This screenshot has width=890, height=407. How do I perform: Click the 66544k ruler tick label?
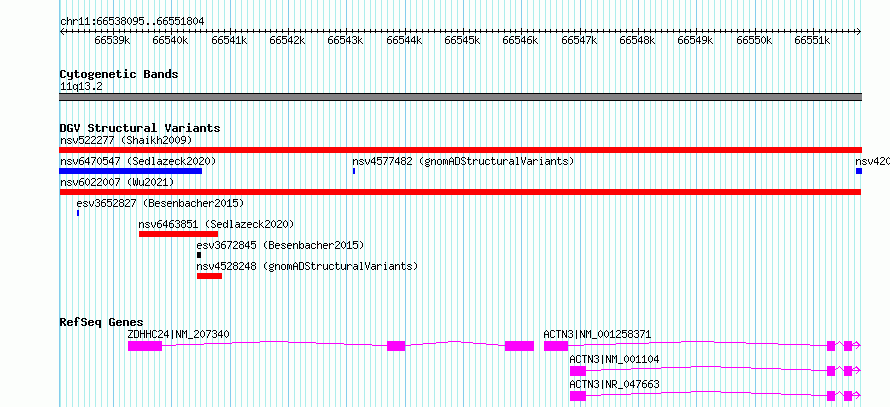pyautogui.click(x=404, y=40)
